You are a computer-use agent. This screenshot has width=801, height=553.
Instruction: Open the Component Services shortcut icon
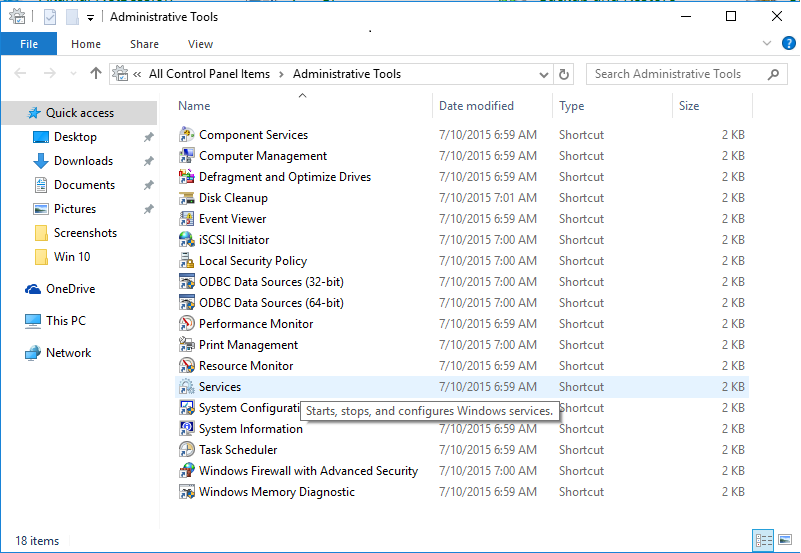pyautogui.click(x=186, y=135)
